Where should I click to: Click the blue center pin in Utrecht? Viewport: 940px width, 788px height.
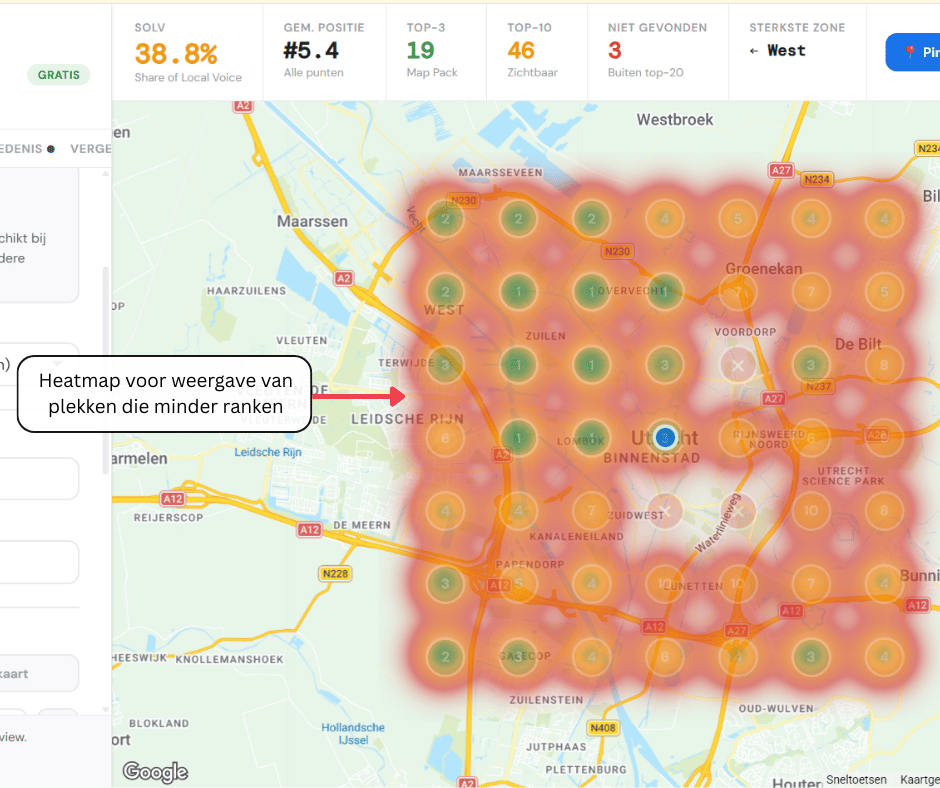pos(665,437)
